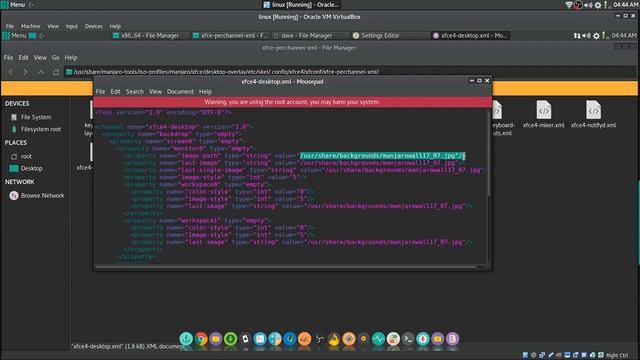
Task: Switch to x86_64 File Manager taskbar window
Action: coord(150,36)
